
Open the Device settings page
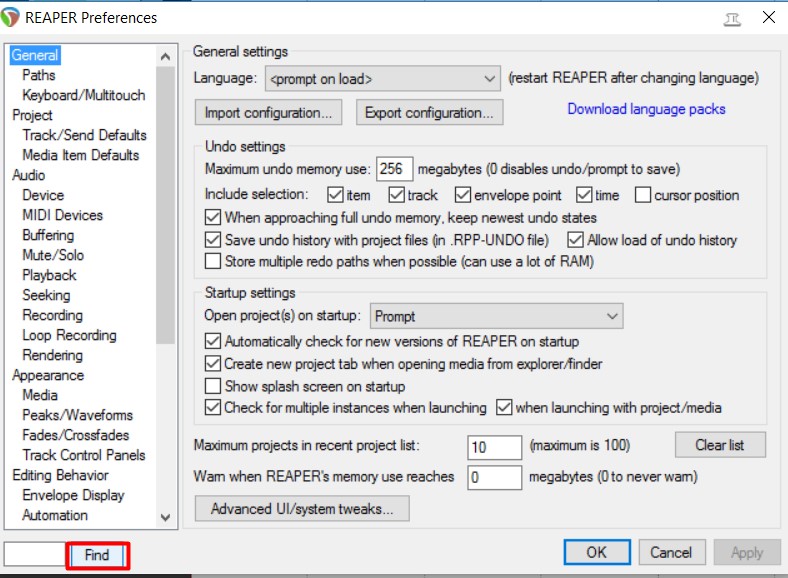click(x=43, y=195)
